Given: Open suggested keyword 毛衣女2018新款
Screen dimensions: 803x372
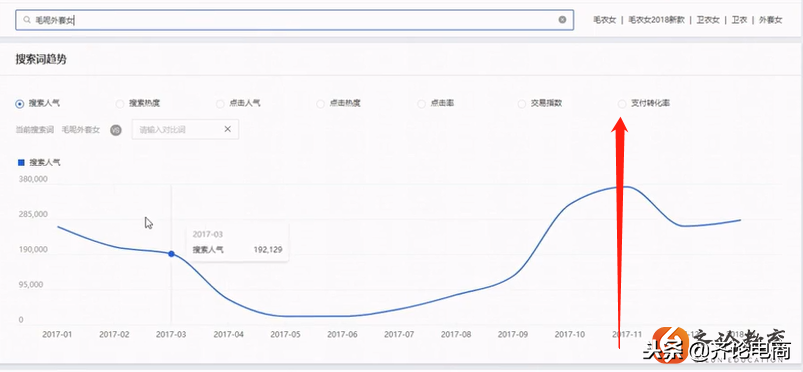Looking at the screenshot, I should pyautogui.click(x=656, y=20).
